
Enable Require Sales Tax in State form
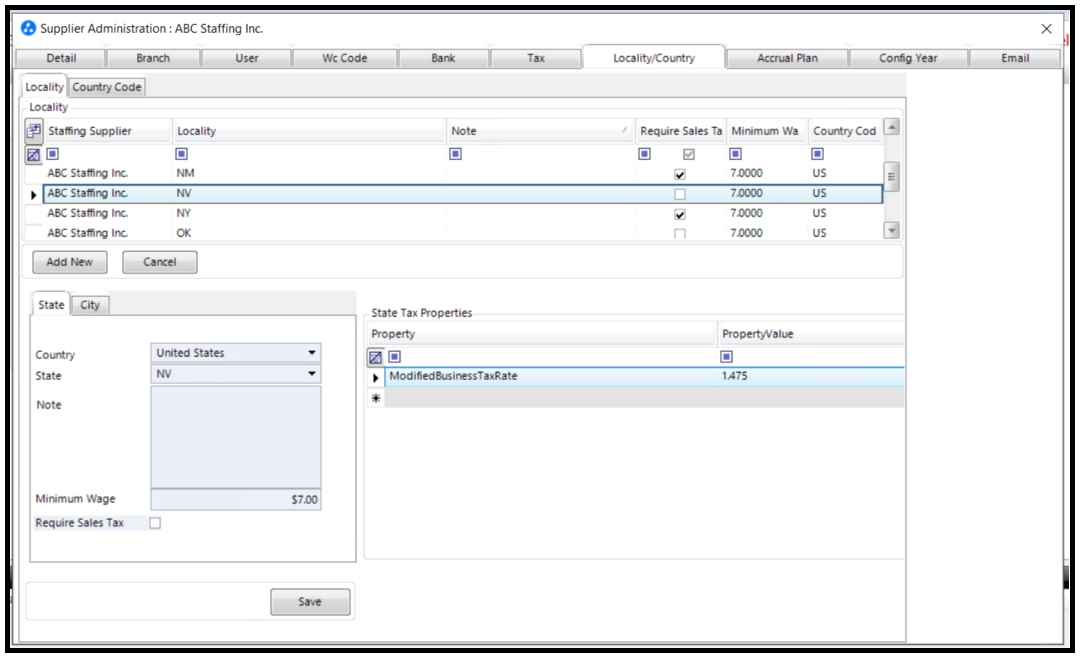point(156,523)
